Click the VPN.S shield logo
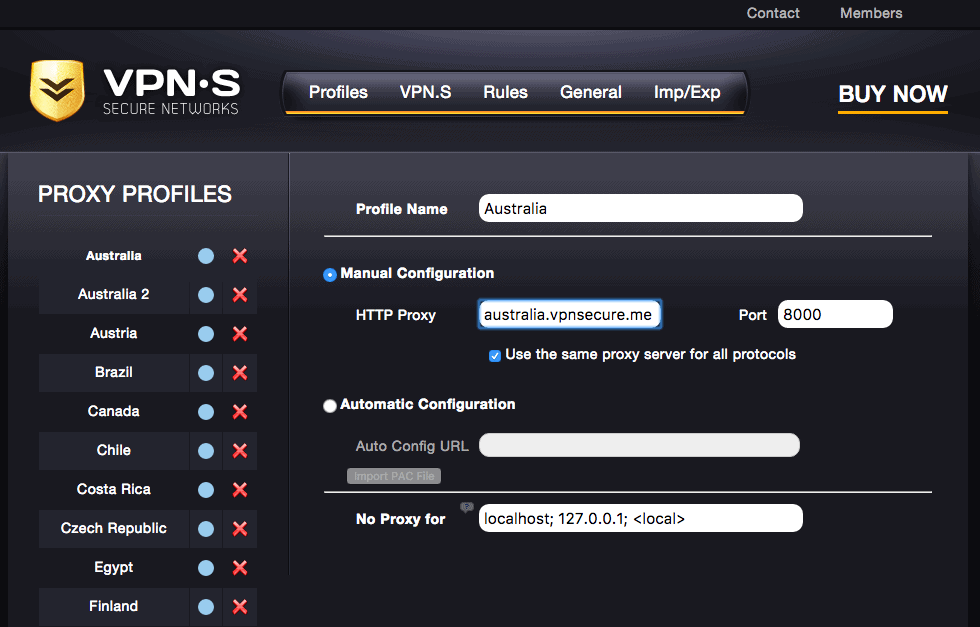 [x=58, y=90]
